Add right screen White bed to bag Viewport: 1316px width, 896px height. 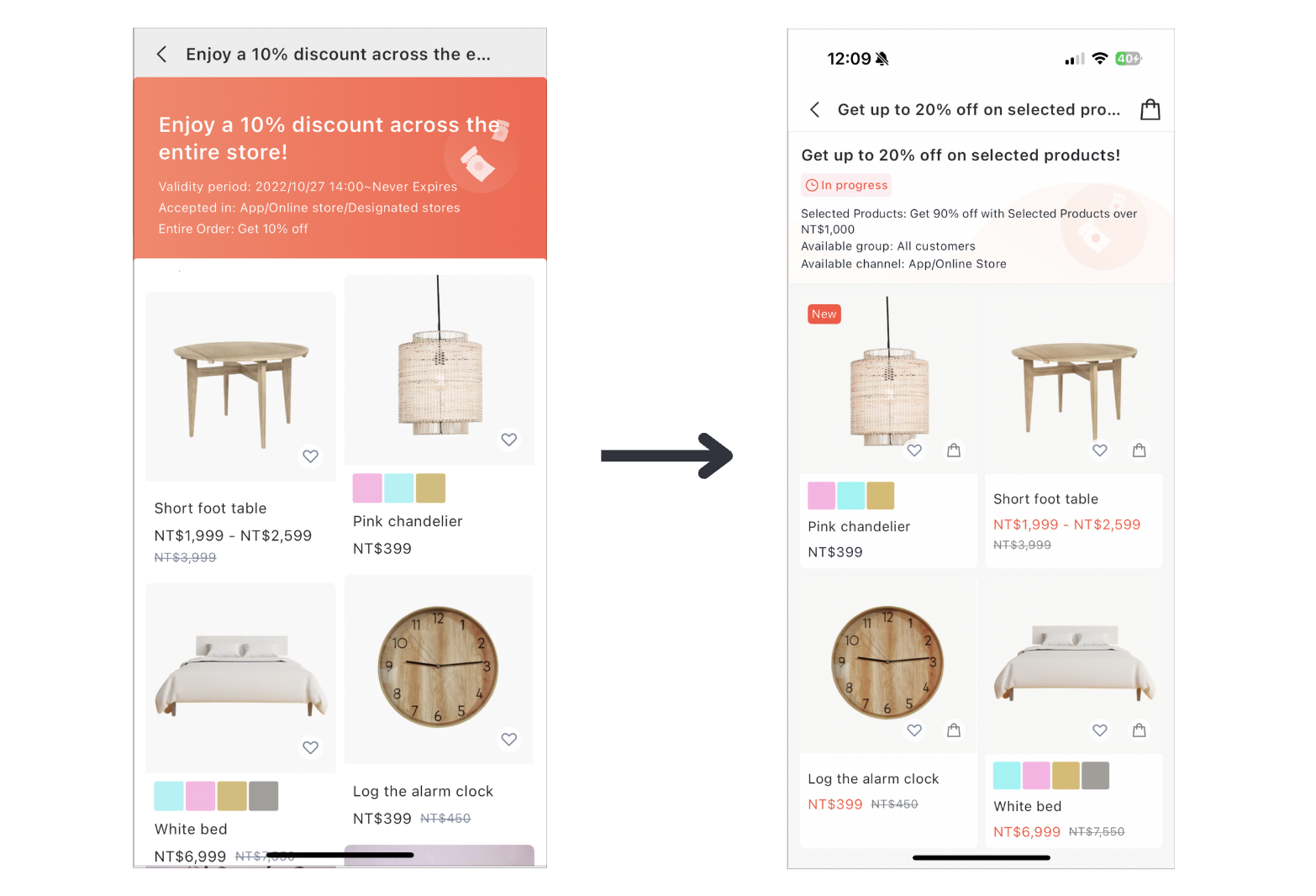pyautogui.click(x=1139, y=730)
